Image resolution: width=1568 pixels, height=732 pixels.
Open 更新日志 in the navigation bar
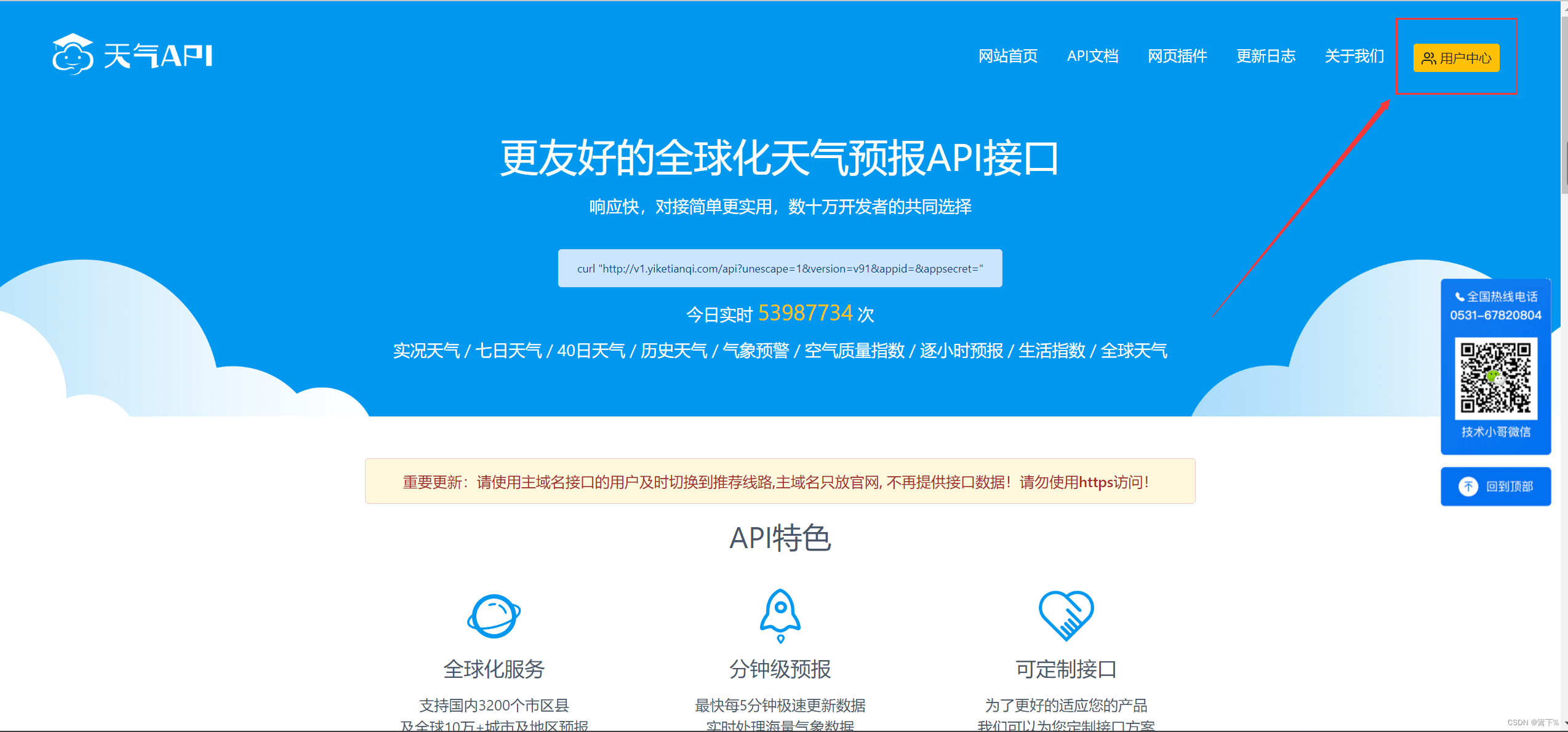coord(1266,56)
